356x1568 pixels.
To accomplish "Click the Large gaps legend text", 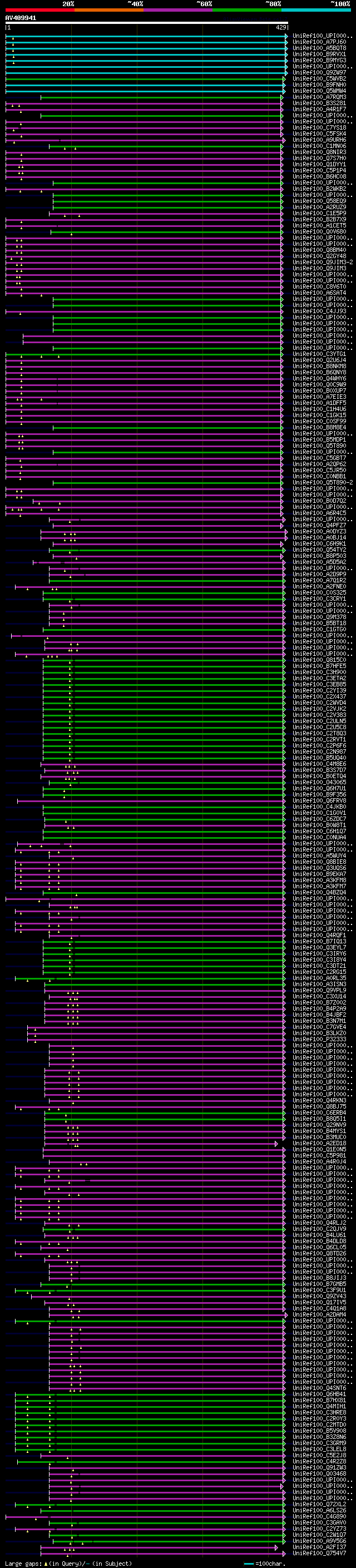I will [68, 1564].
